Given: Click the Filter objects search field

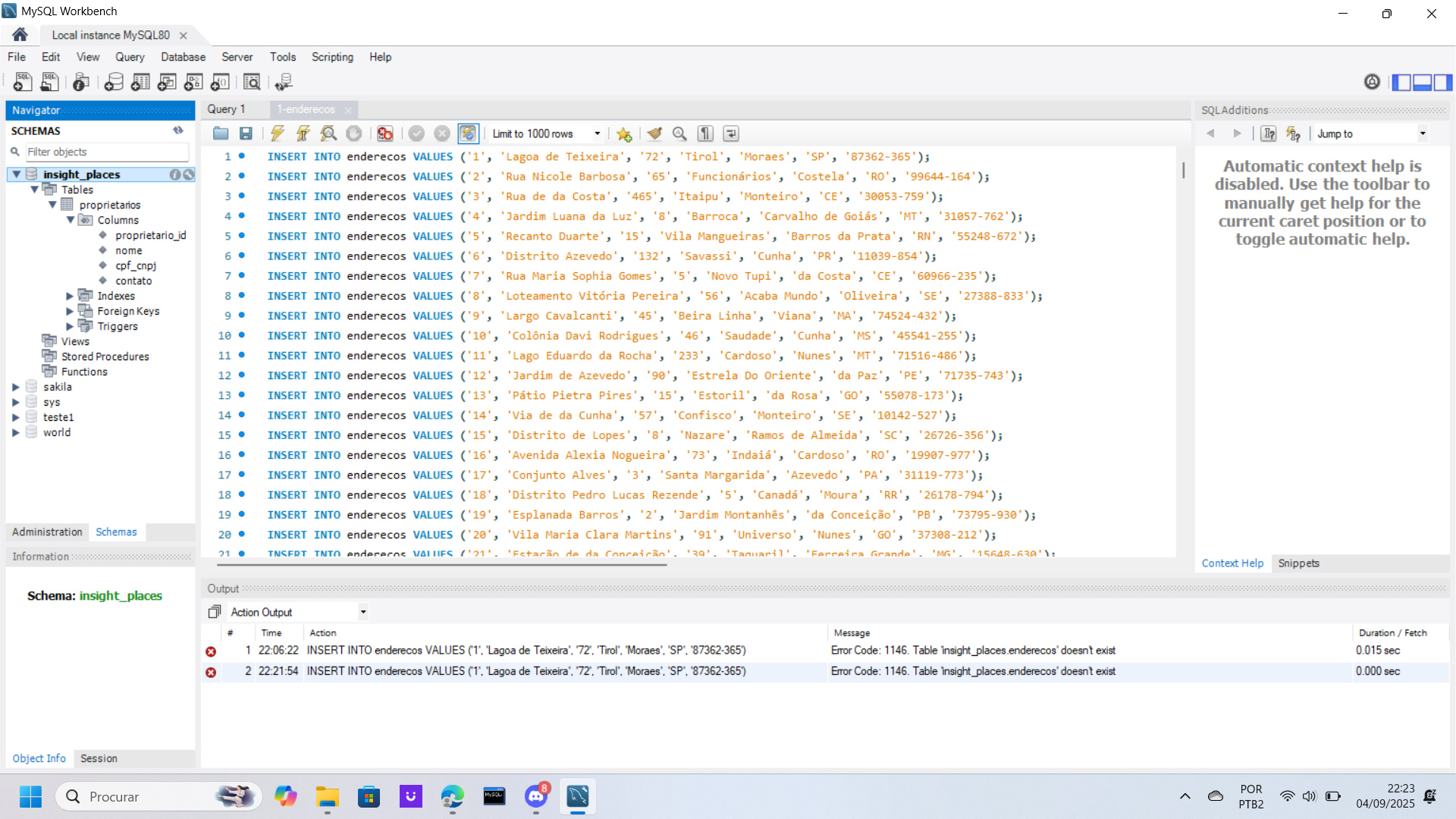Looking at the screenshot, I should click(107, 152).
